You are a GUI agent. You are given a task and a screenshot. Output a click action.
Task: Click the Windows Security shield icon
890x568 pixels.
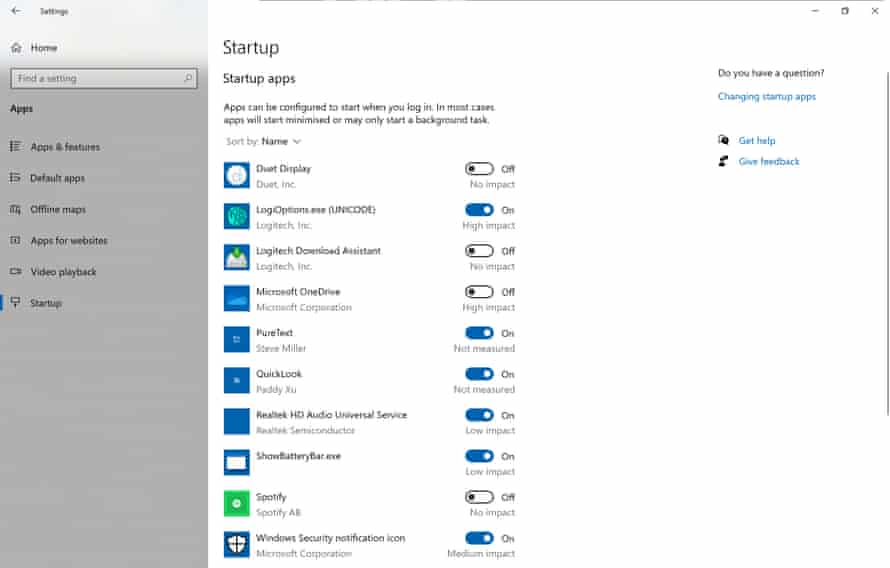point(236,544)
